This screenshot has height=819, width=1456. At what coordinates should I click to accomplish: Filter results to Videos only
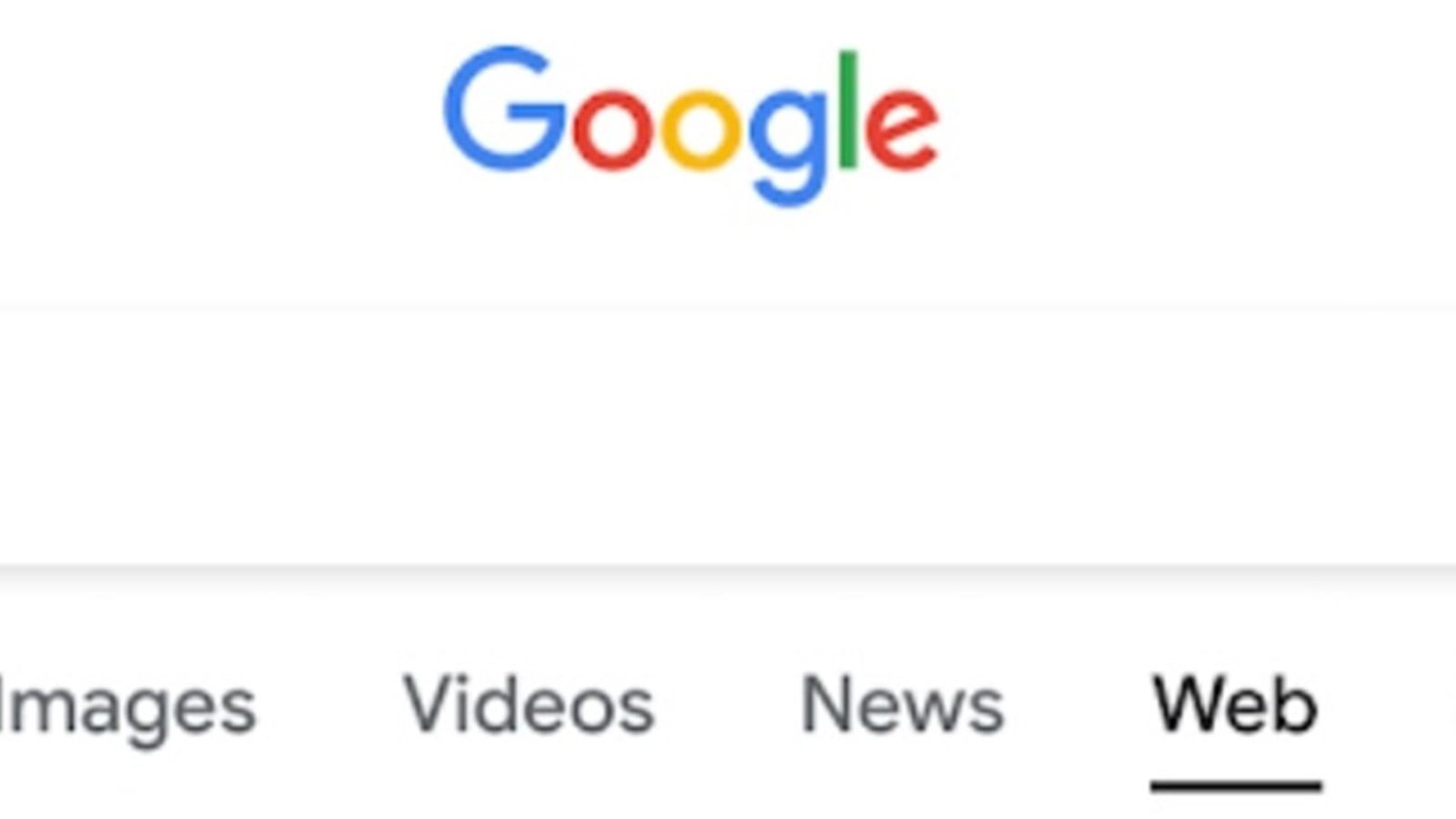point(529,704)
